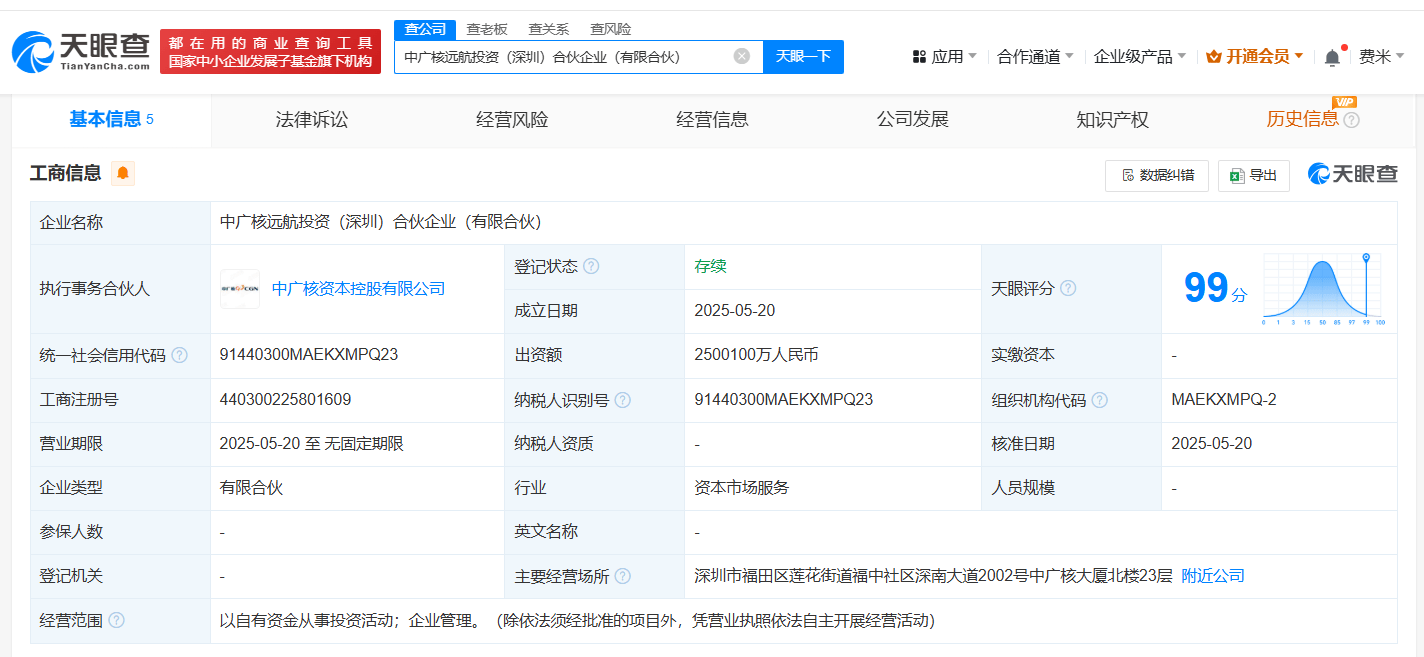Switch to the 经营风险 tab
The image size is (1424, 657).
click(512, 120)
